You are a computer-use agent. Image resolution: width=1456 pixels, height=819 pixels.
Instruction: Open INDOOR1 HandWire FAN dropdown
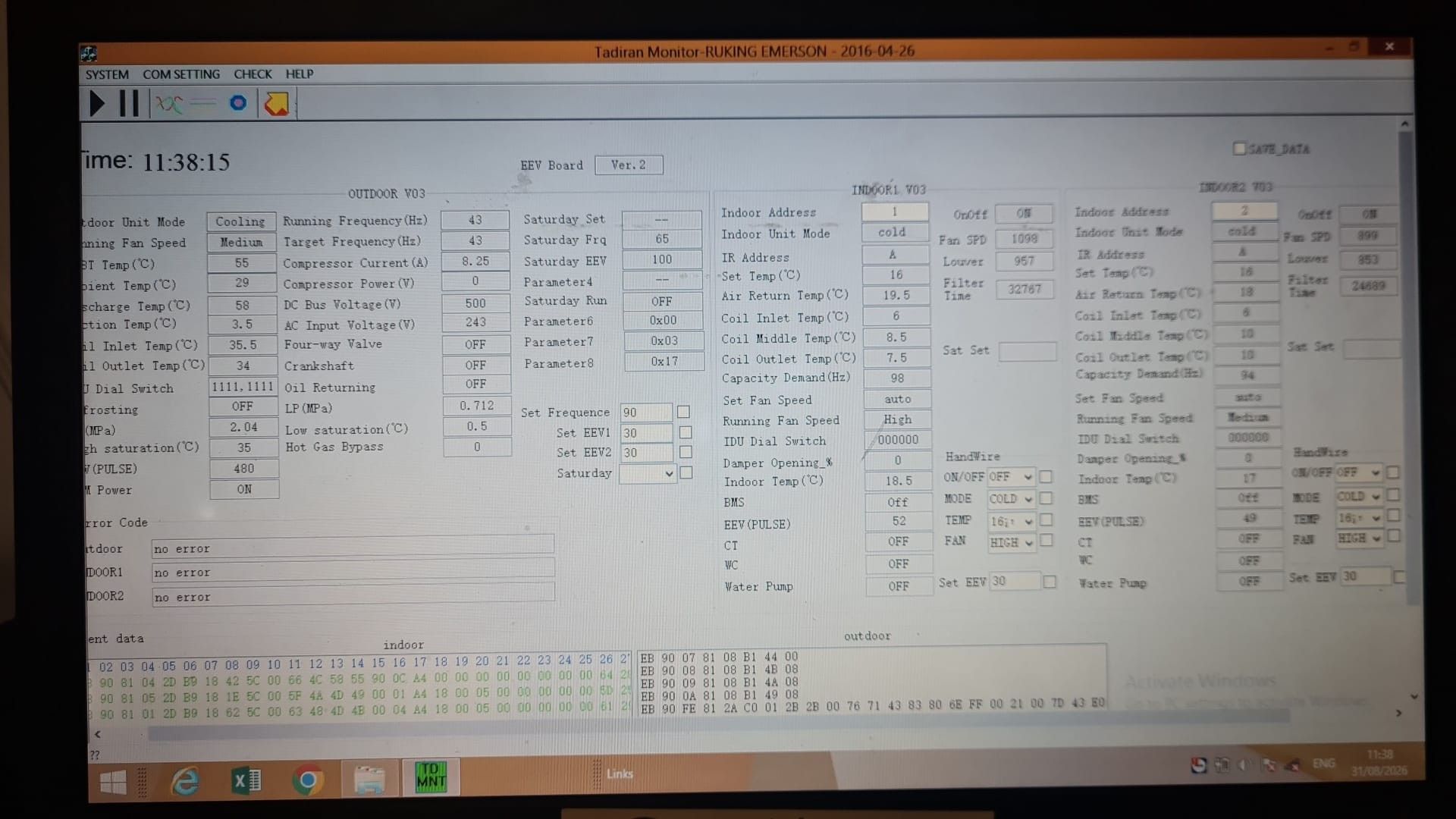tap(1011, 542)
